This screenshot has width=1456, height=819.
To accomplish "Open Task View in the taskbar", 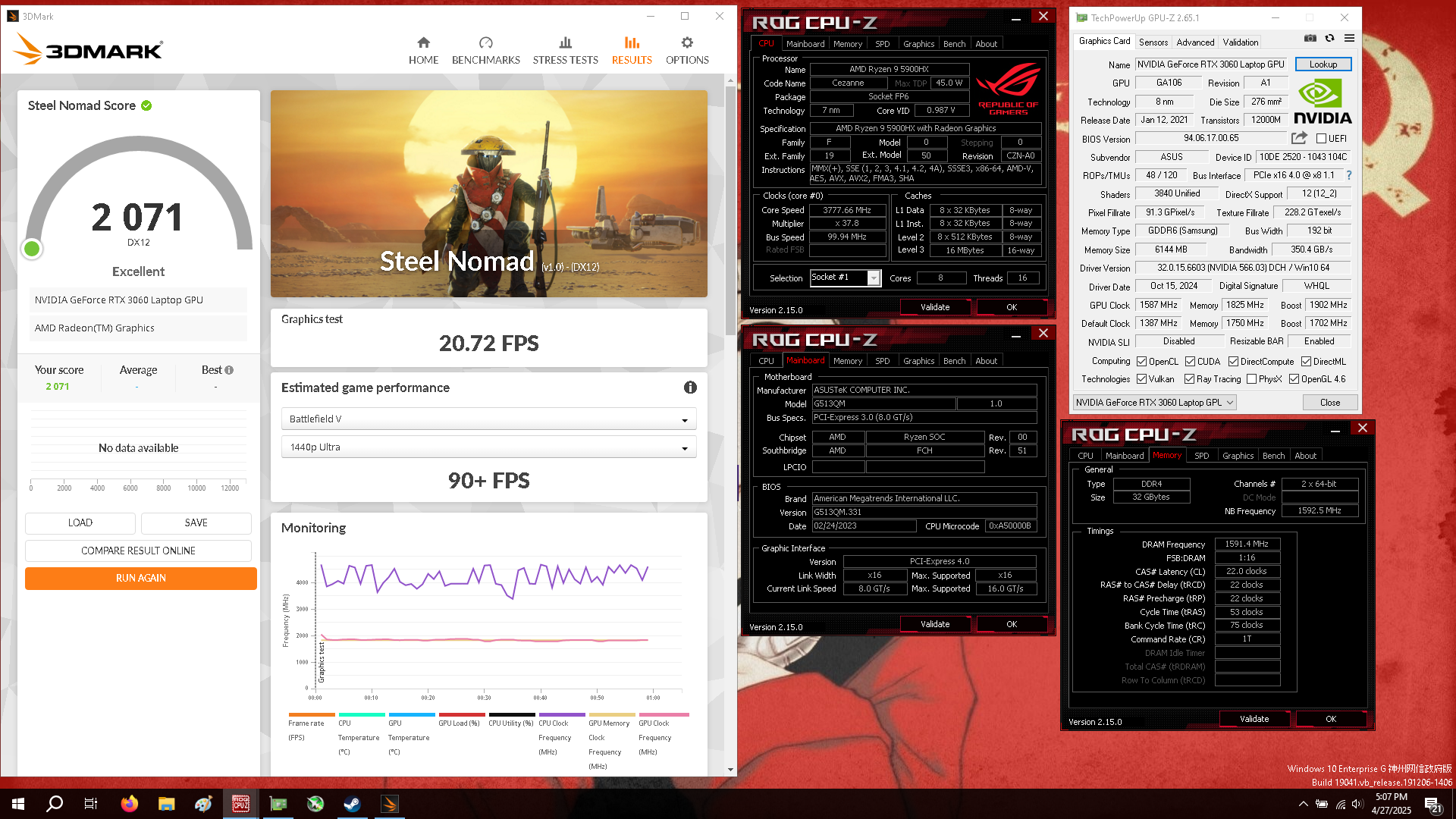I will tap(91, 804).
